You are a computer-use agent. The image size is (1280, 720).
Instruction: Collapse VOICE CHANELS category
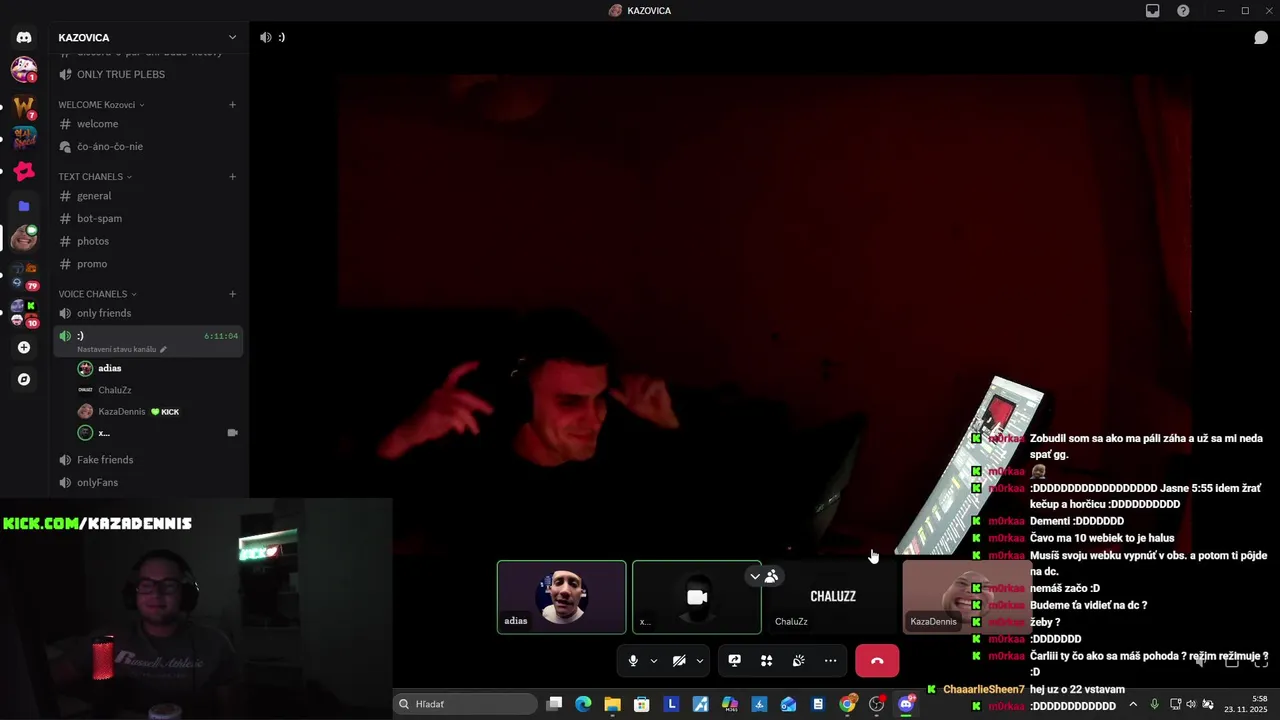click(97, 294)
